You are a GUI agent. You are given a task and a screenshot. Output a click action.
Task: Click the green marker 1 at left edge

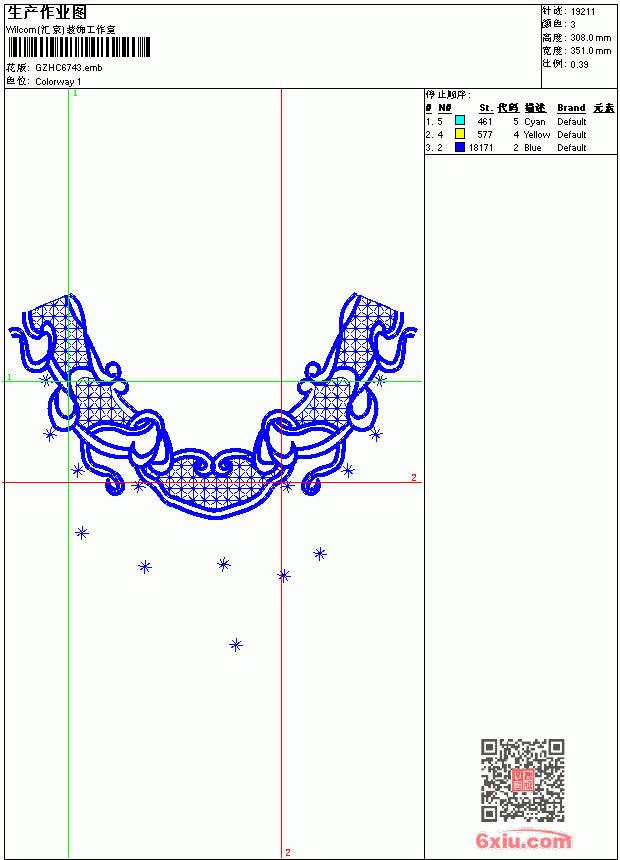point(9,377)
